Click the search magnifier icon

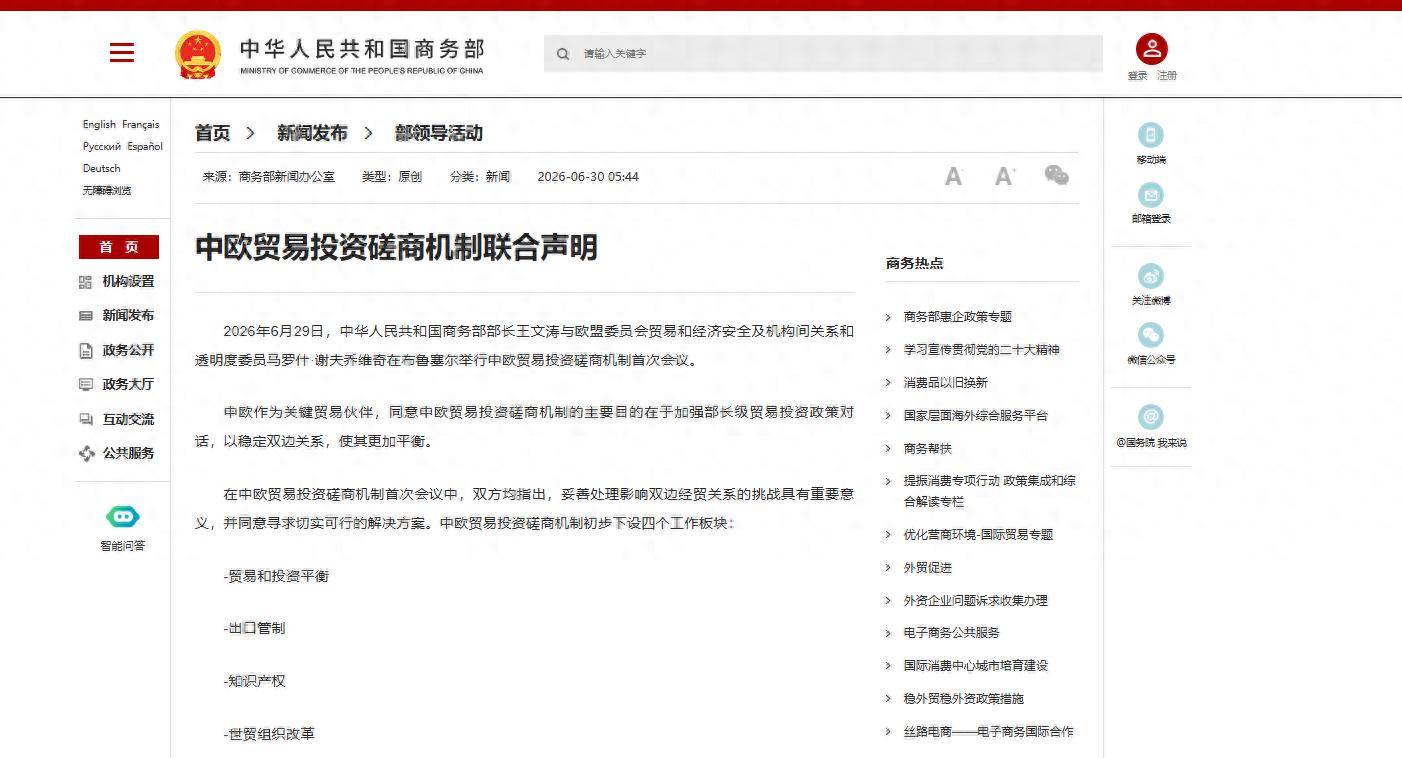(563, 54)
